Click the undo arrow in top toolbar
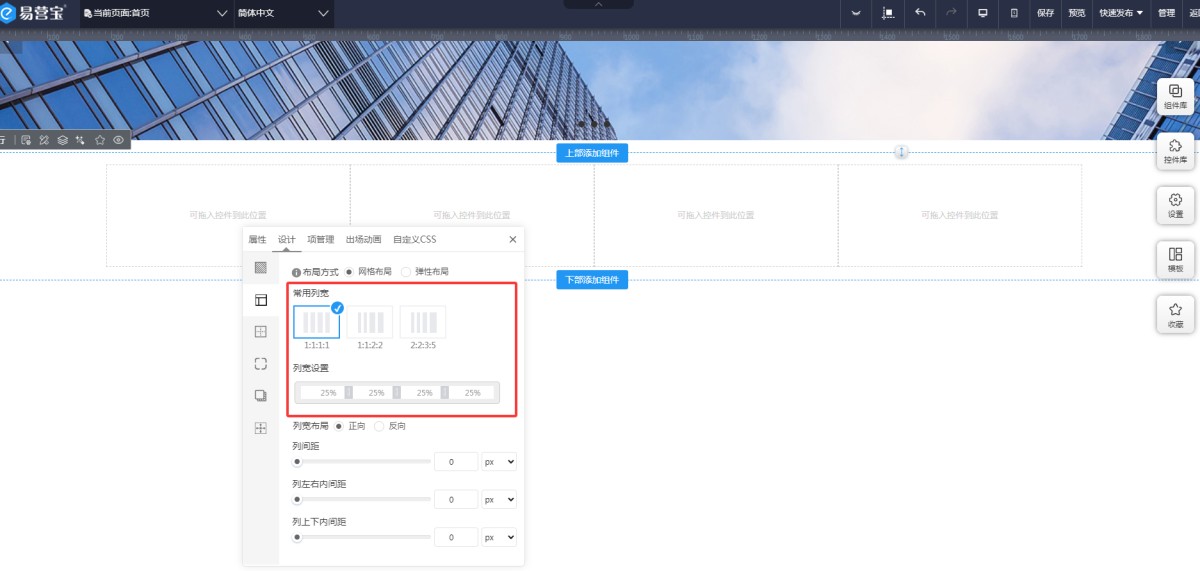Screen dimensions: 1200x571 pyautogui.click(x=920, y=13)
